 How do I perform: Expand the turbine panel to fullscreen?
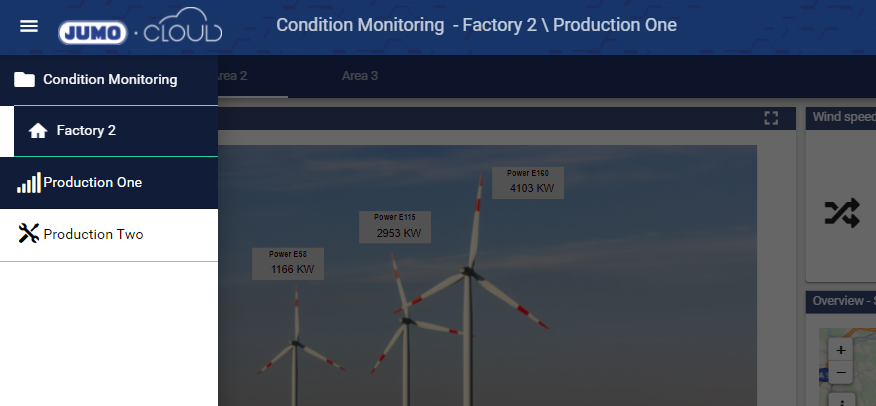770,119
